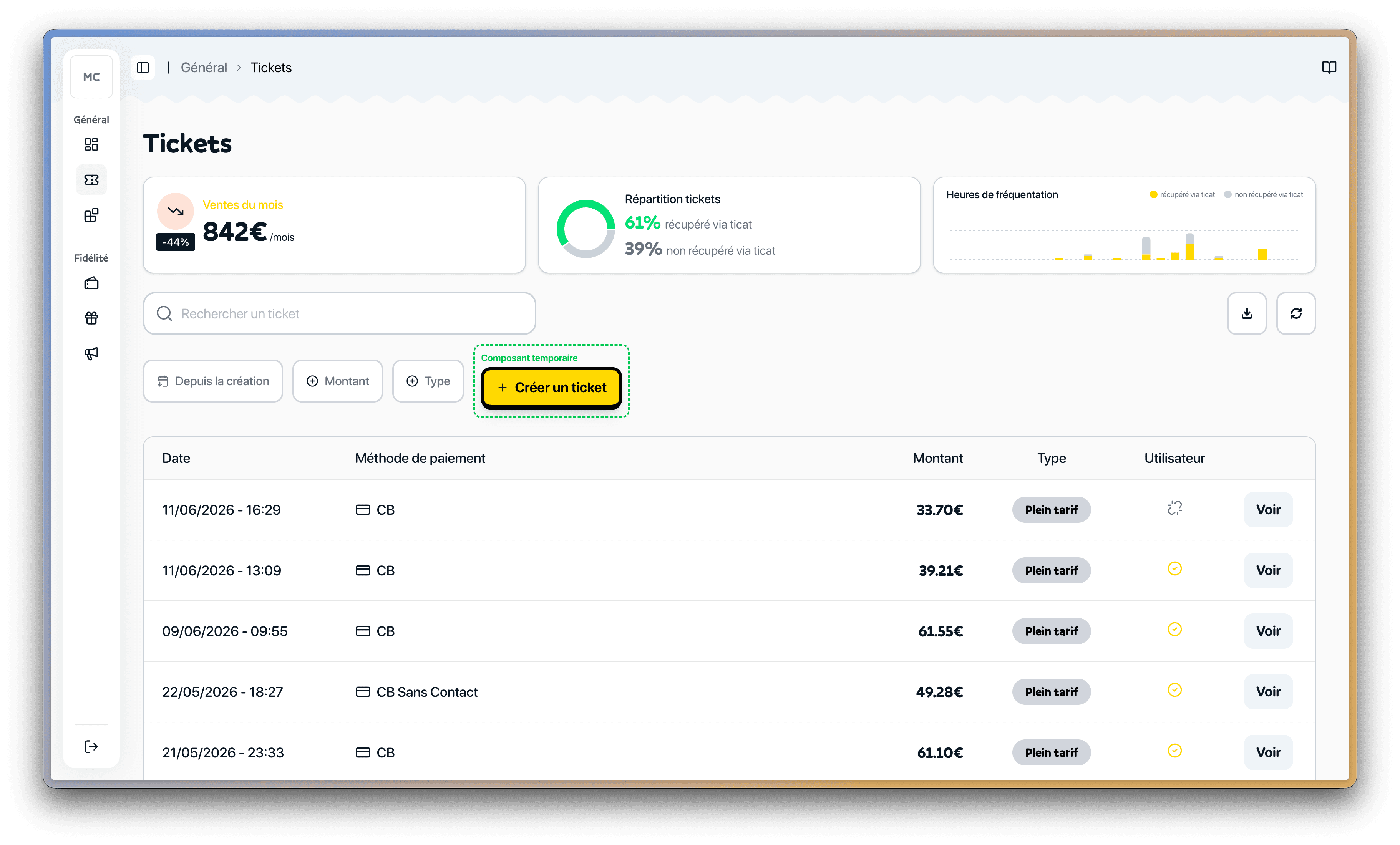Download tickets with the export icon

pyautogui.click(x=1247, y=313)
